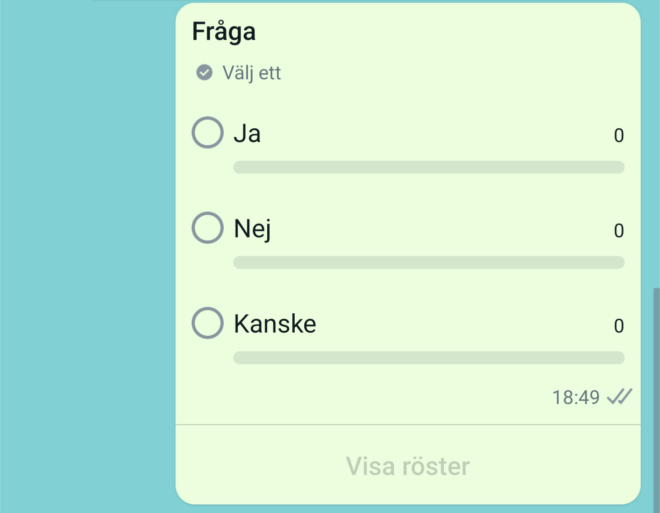Click the progress bar under Kanske
Screen dimensions: 660x513
(429, 358)
